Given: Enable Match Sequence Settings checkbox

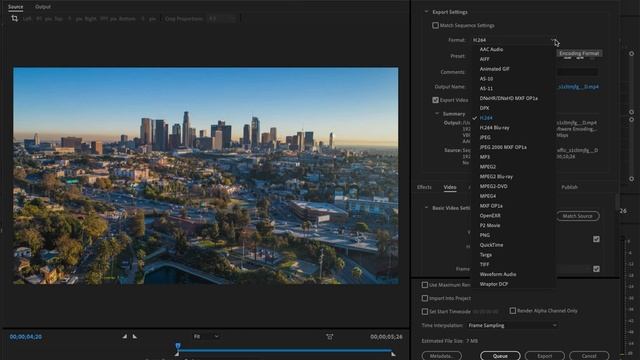Looking at the screenshot, I should (436, 25).
